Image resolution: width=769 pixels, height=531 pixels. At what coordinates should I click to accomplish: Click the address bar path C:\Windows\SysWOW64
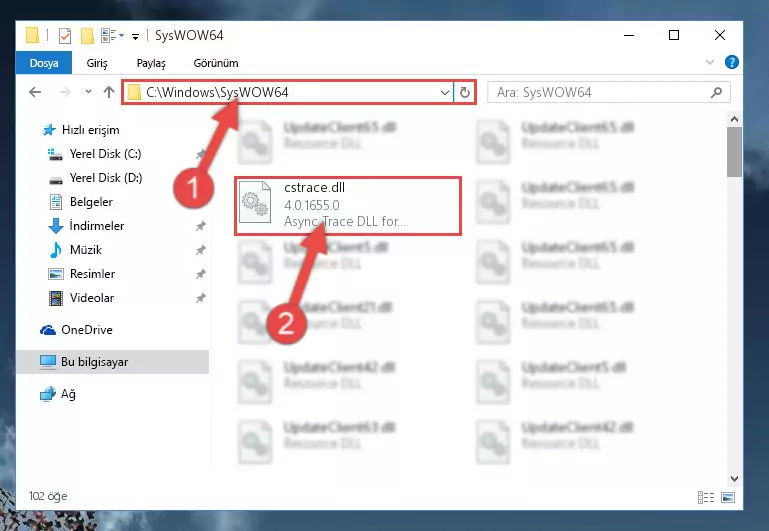point(217,92)
